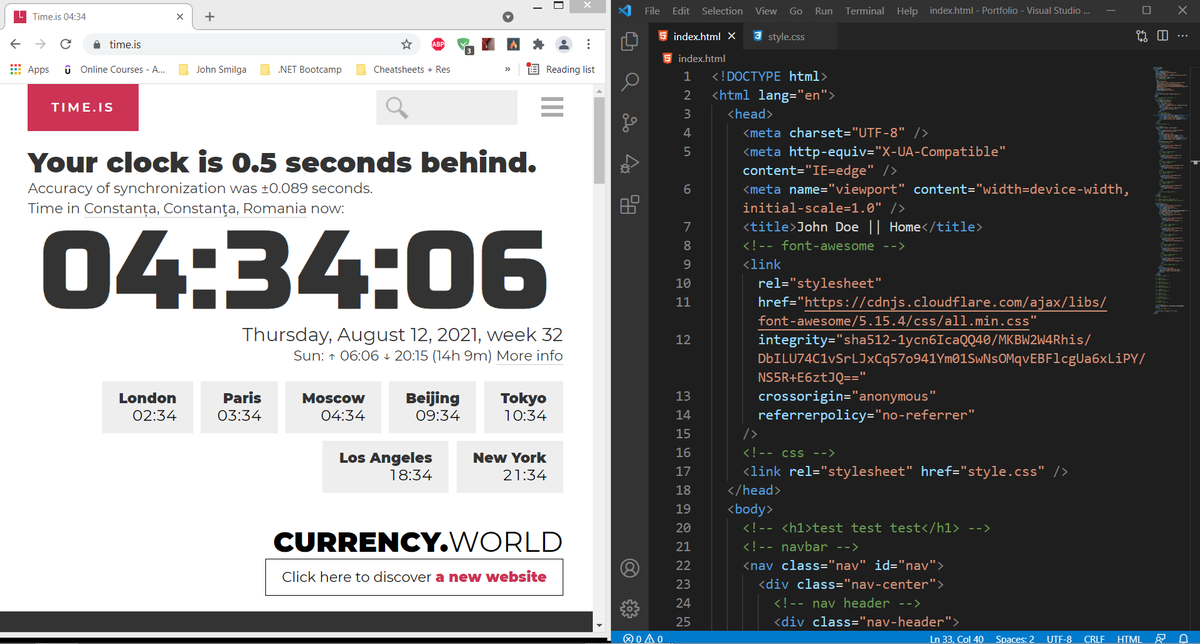The image size is (1200, 644).
Task: Split the VS Code editor right
Action: 1162,37
